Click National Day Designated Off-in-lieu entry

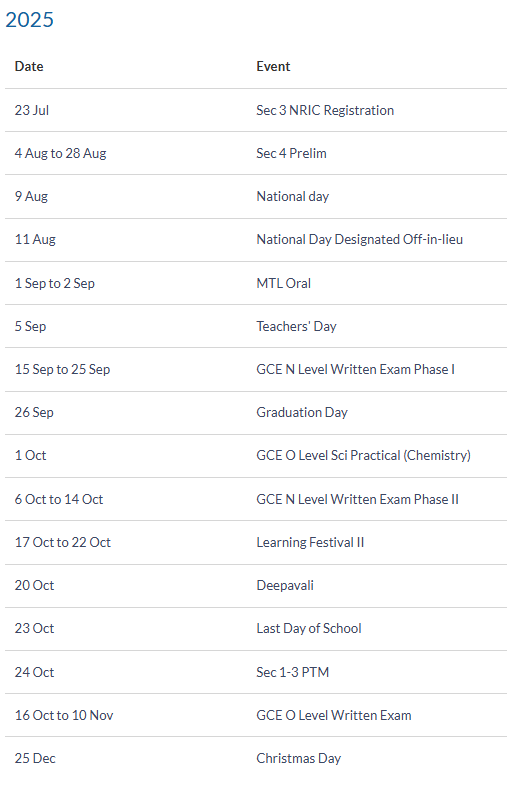click(360, 240)
